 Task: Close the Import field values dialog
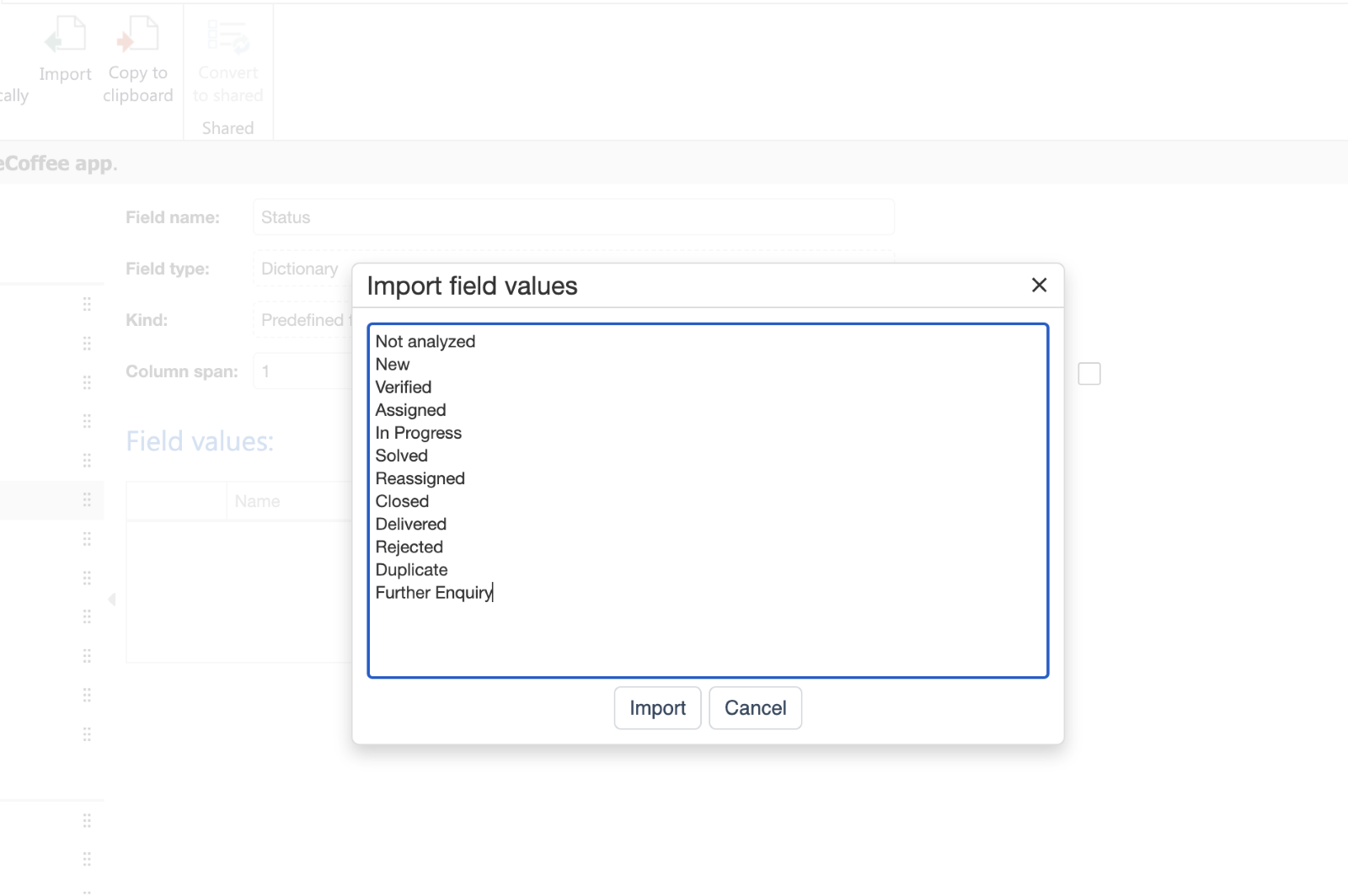click(1039, 285)
